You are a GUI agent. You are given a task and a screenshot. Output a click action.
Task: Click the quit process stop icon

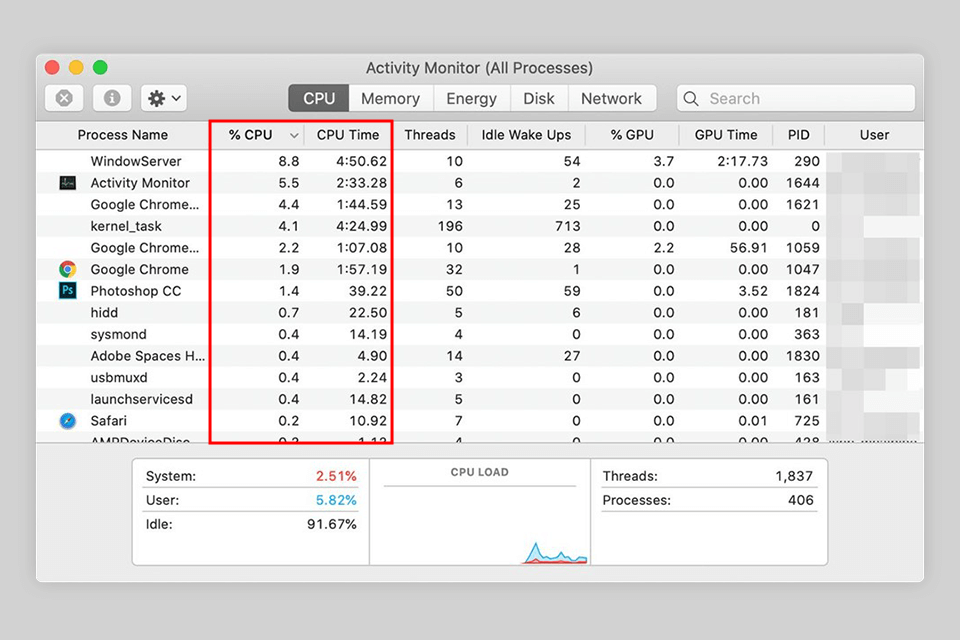(64, 98)
